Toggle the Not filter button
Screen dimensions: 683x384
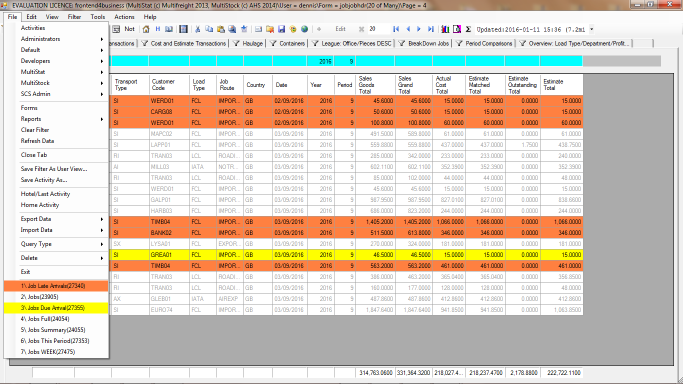pyautogui.click(x=129, y=29)
